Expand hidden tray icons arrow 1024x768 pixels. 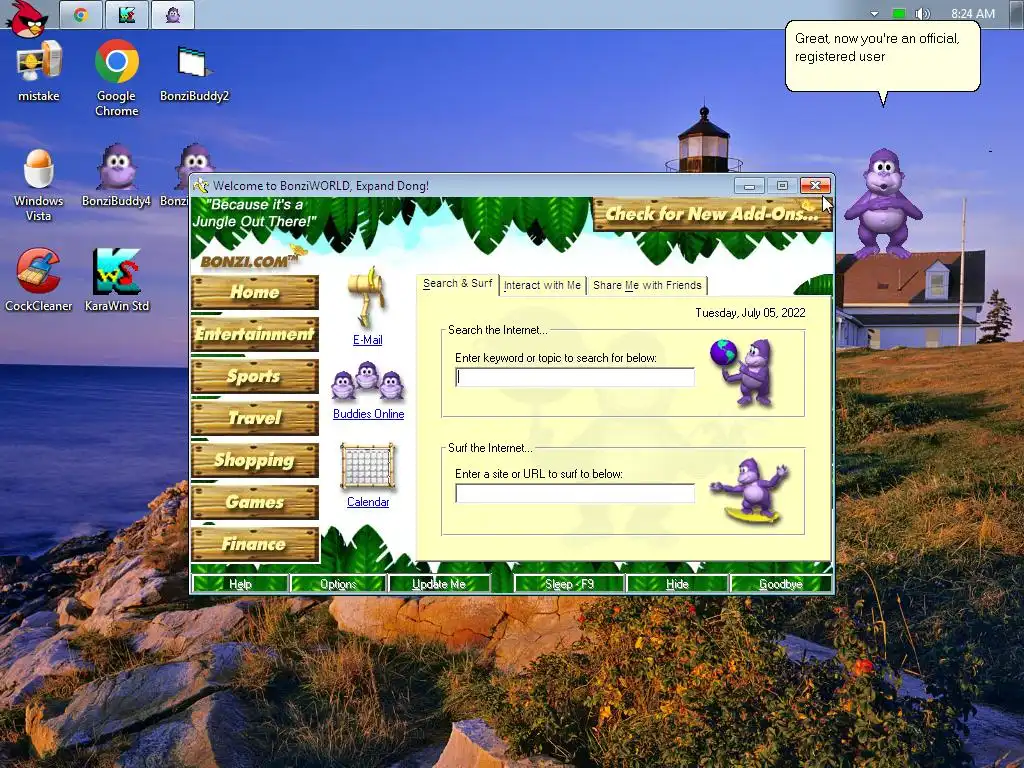coord(874,14)
